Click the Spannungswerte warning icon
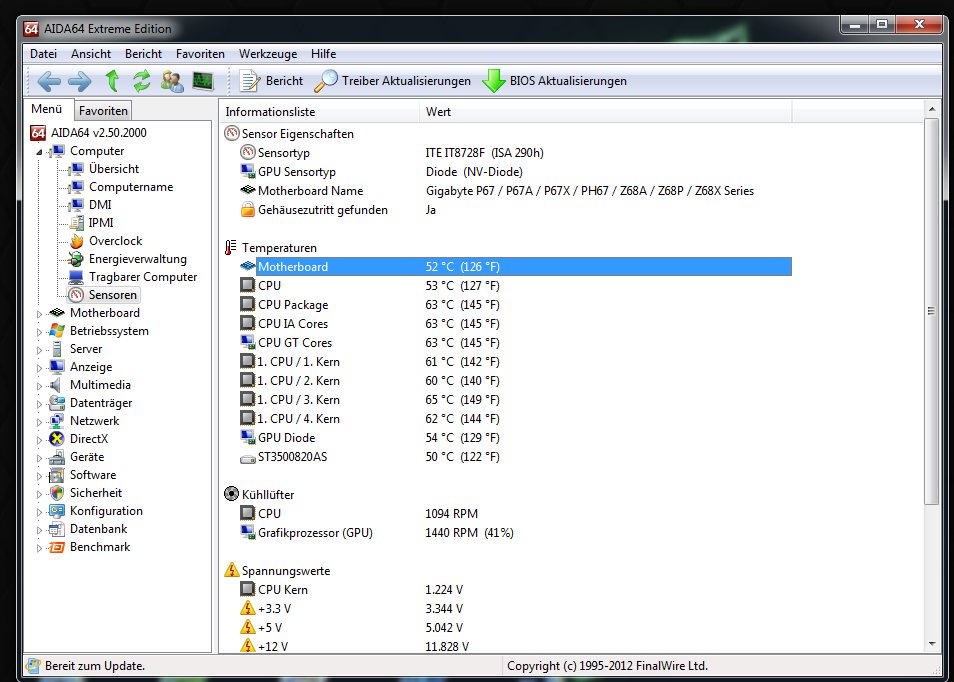 [x=232, y=569]
